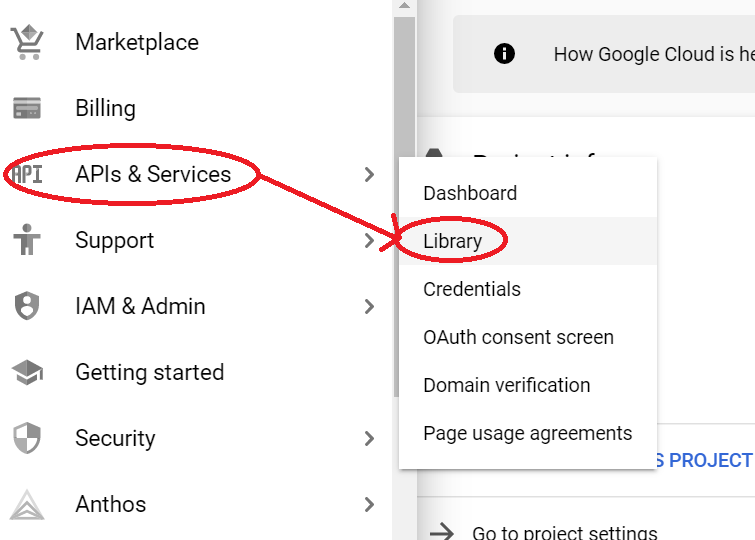Click the Anthos triangle icon
The height and width of the screenshot is (540, 755).
27,505
